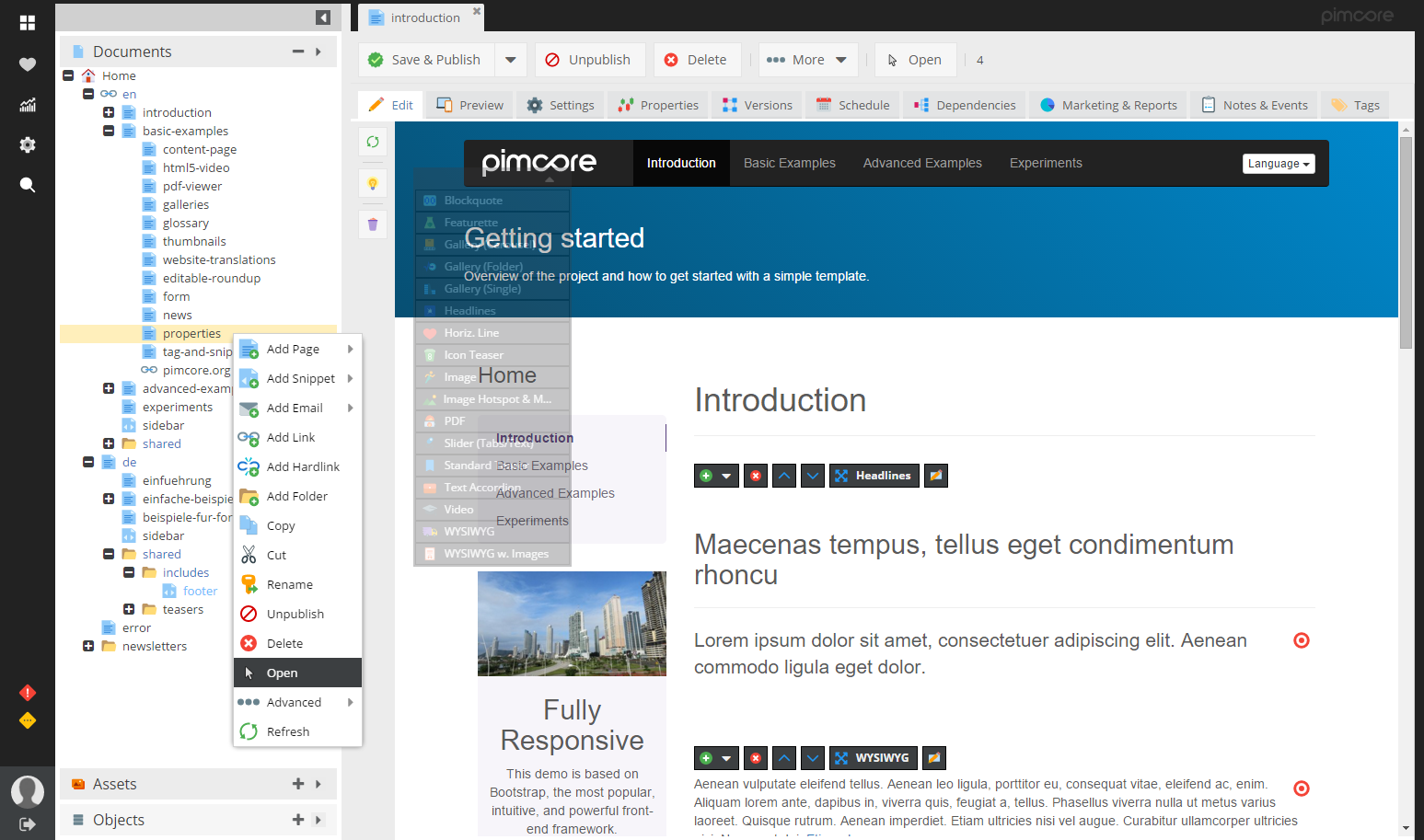Click the Save & Publish button
The image size is (1424, 840).
(426, 60)
